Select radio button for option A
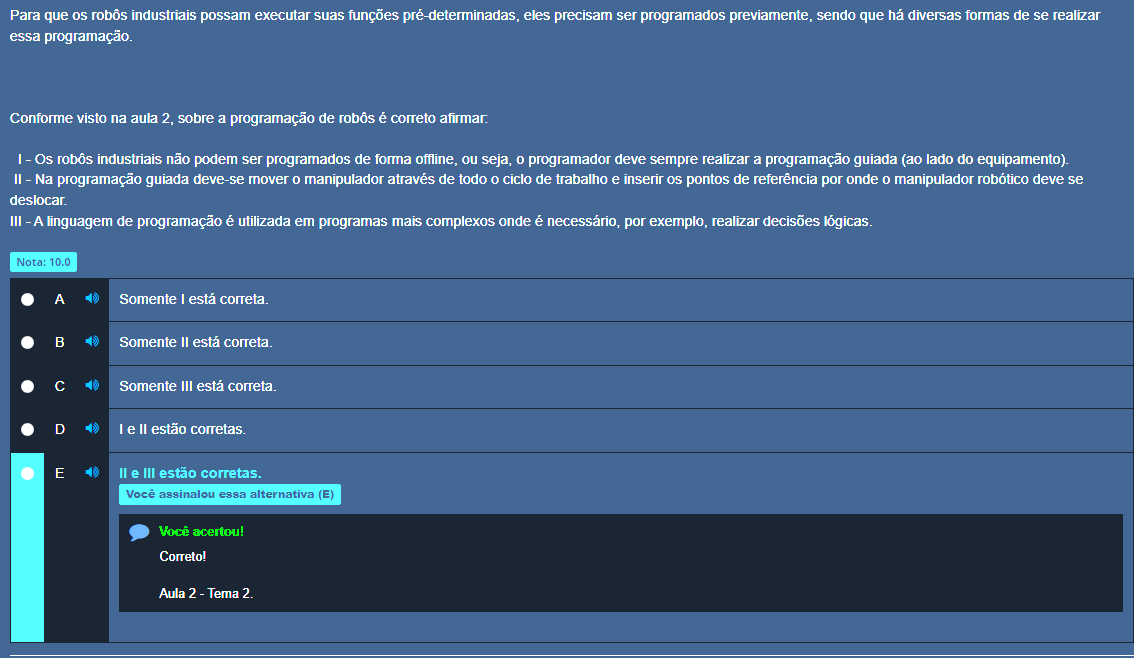1134x658 pixels. click(28, 299)
